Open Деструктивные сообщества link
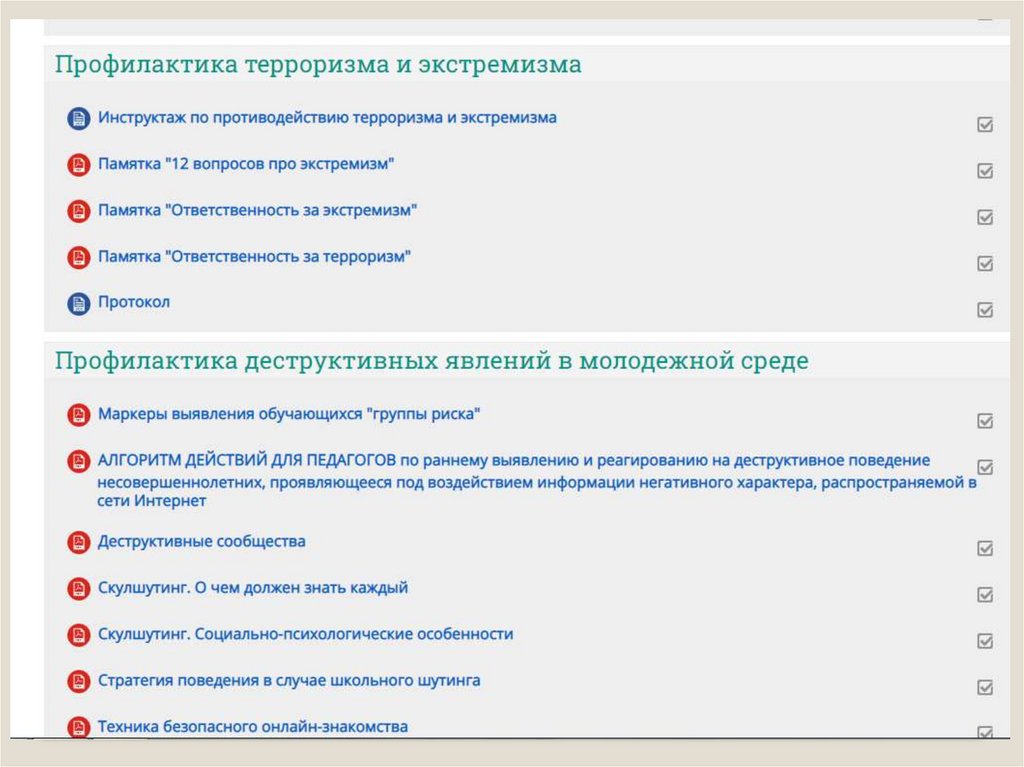The width and height of the screenshot is (1024, 767). coord(202,542)
